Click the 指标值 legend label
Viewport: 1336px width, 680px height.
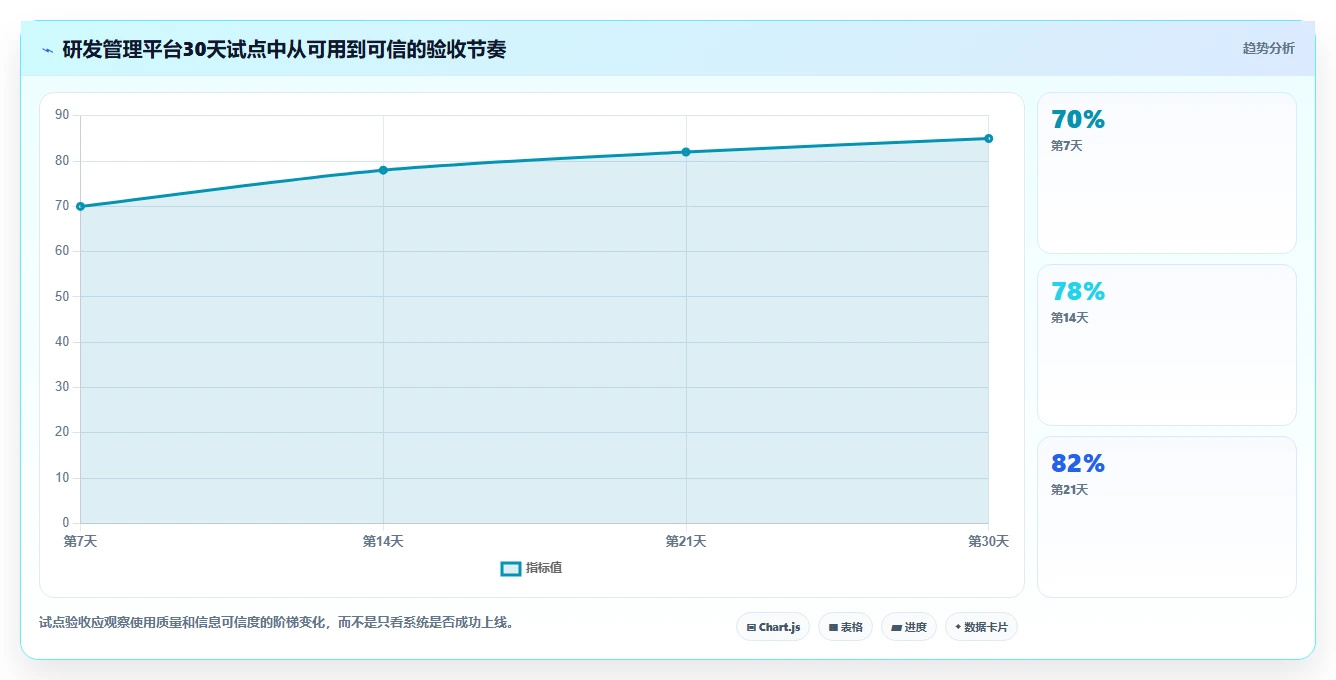544,568
